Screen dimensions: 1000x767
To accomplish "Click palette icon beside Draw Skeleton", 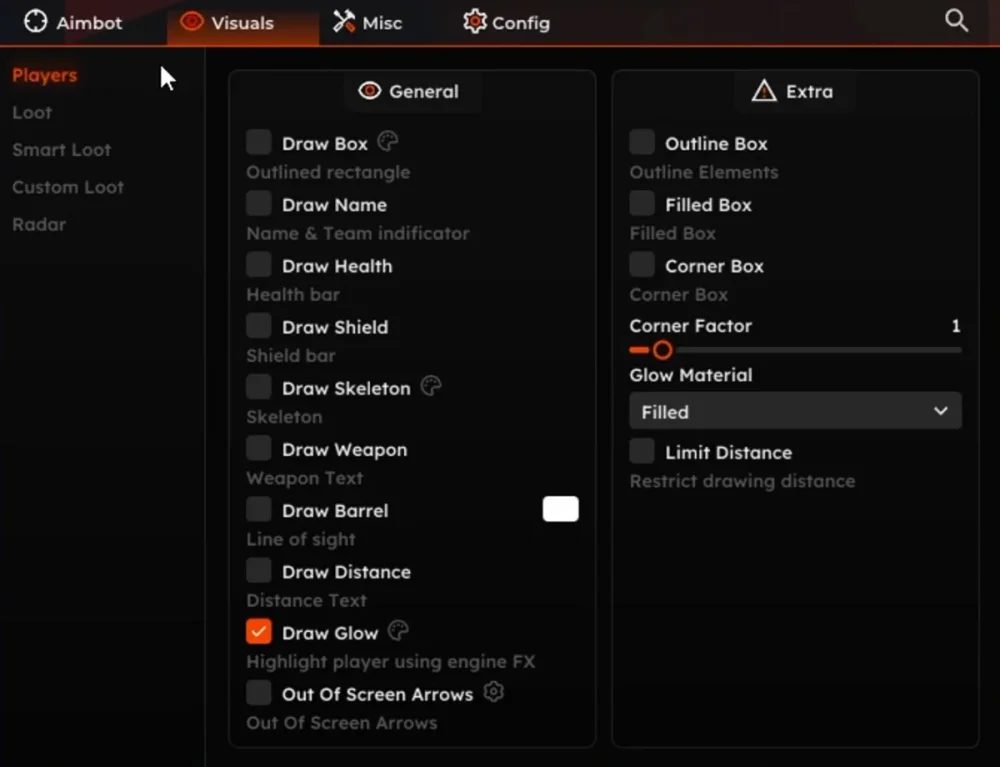I will point(431,387).
